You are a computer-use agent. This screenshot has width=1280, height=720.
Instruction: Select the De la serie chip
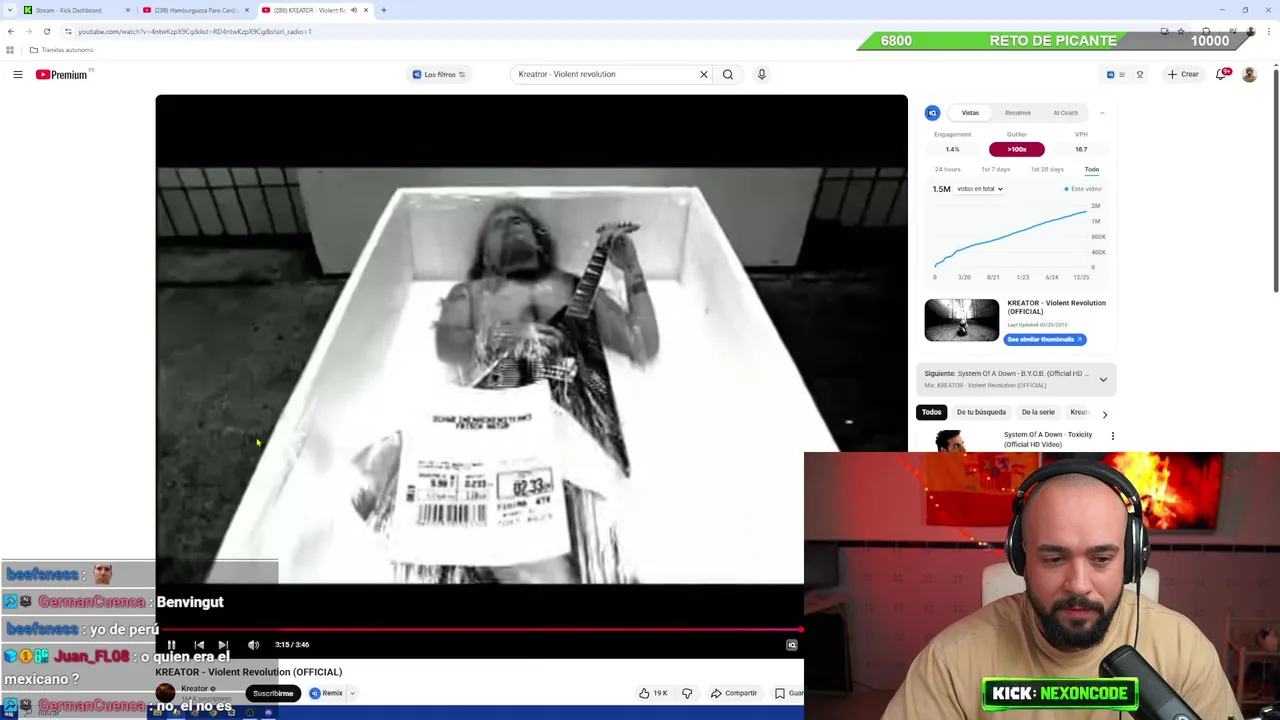(1038, 412)
